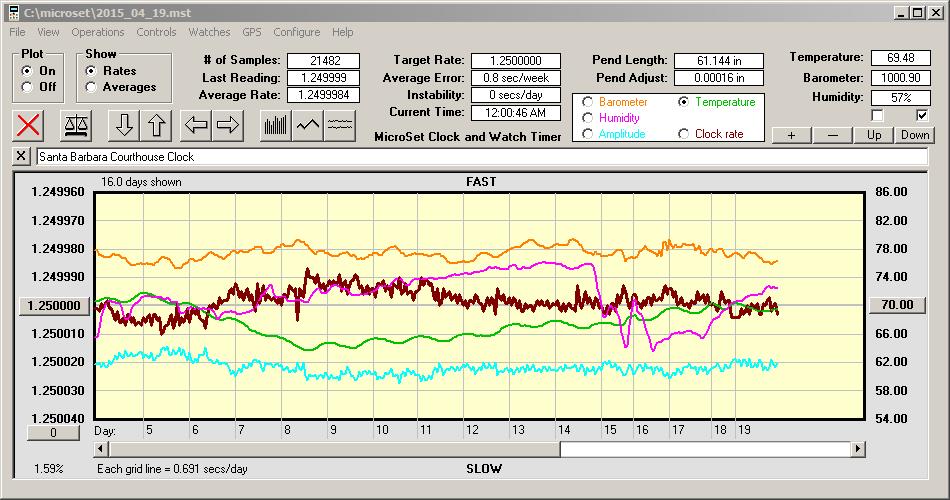The width and height of the screenshot is (950, 500).
Task: Click the Average Rate value
Action: pos(324,95)
